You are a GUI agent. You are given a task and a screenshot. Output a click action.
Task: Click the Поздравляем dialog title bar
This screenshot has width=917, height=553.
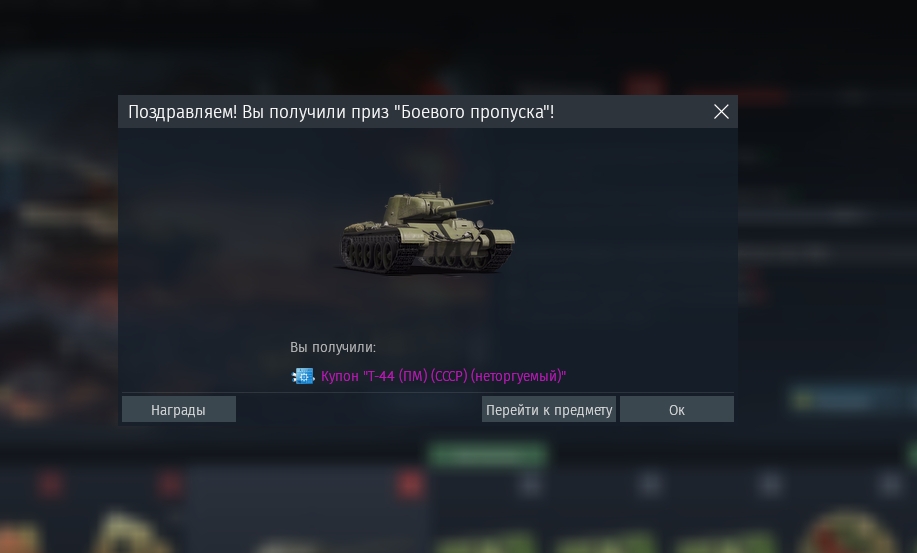tap(428, 112)
